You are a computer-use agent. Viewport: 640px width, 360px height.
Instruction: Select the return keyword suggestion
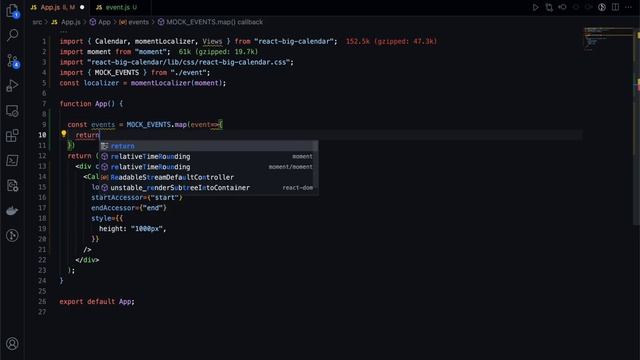click(209, 146)
